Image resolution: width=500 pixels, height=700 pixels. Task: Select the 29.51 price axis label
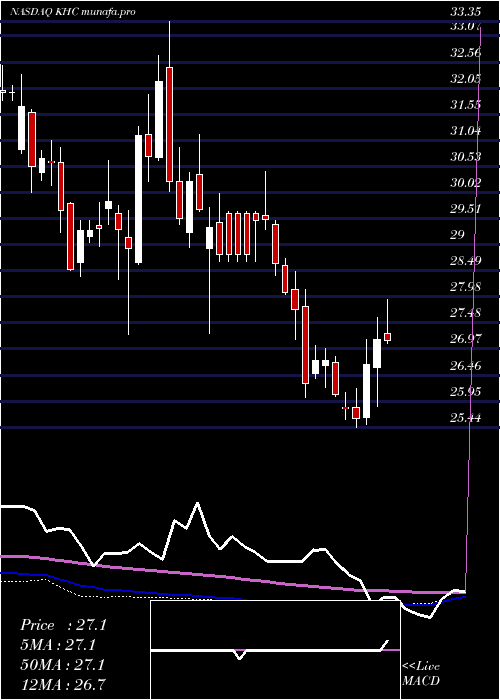(465, 208)
